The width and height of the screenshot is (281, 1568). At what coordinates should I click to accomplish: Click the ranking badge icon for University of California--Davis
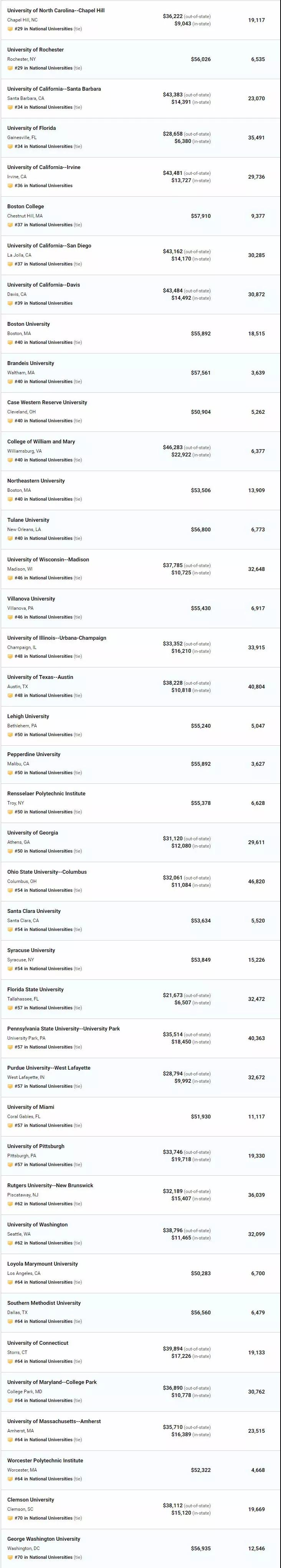click(10, 303)
